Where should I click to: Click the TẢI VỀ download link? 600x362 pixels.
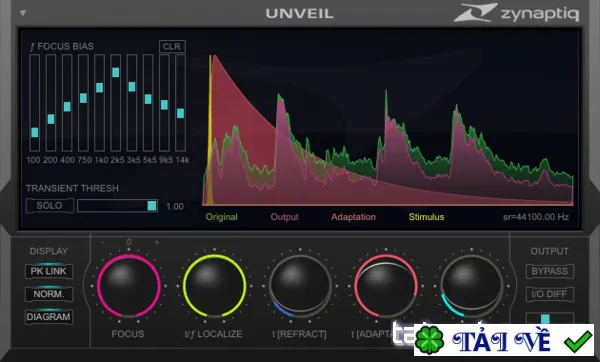501,340
